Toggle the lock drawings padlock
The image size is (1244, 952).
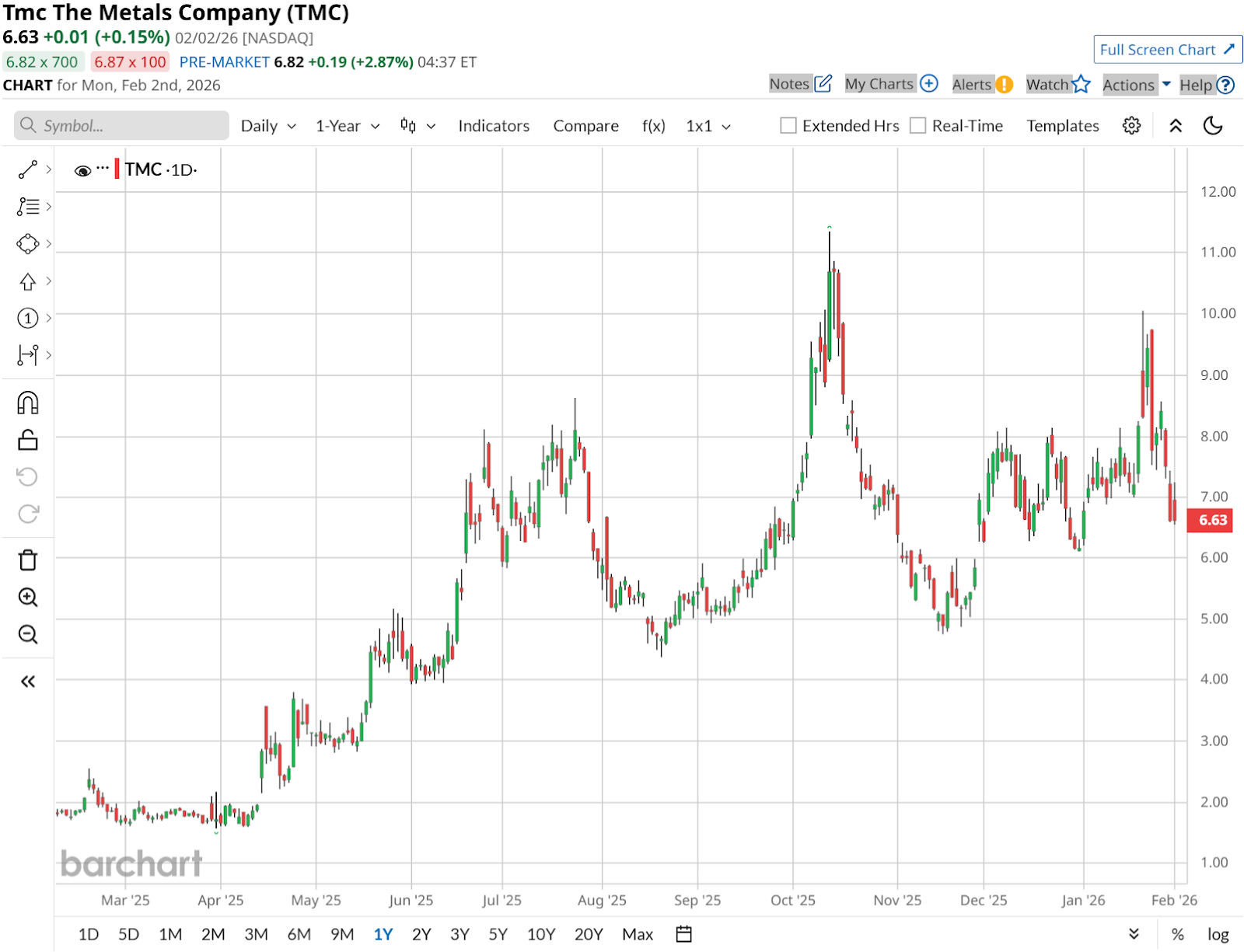pos(27,440)
